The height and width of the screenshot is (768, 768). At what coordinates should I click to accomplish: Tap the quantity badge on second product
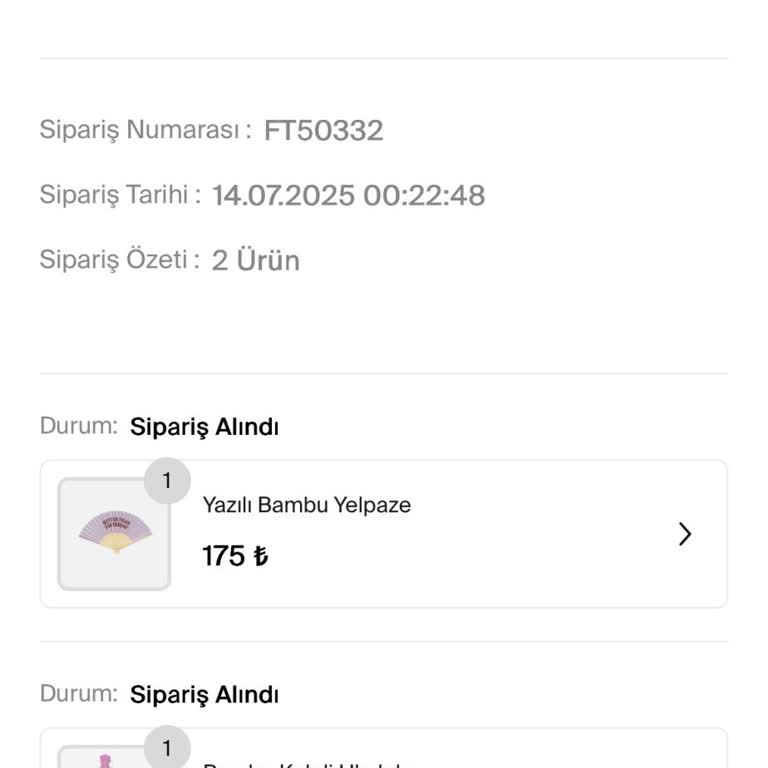[x=167, y=748]
